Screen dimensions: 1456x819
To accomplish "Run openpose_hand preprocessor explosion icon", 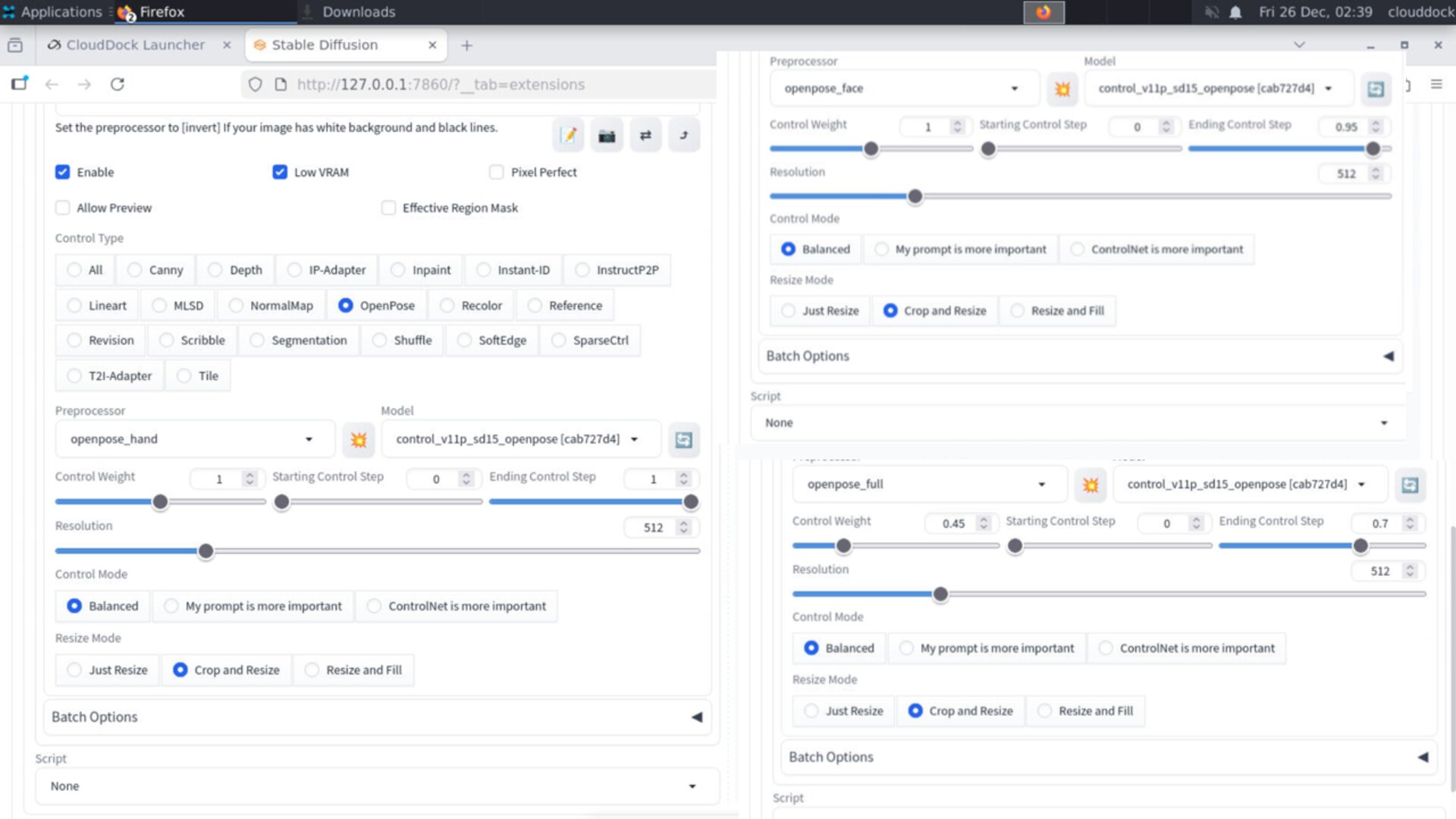I will tap(359, 440).
